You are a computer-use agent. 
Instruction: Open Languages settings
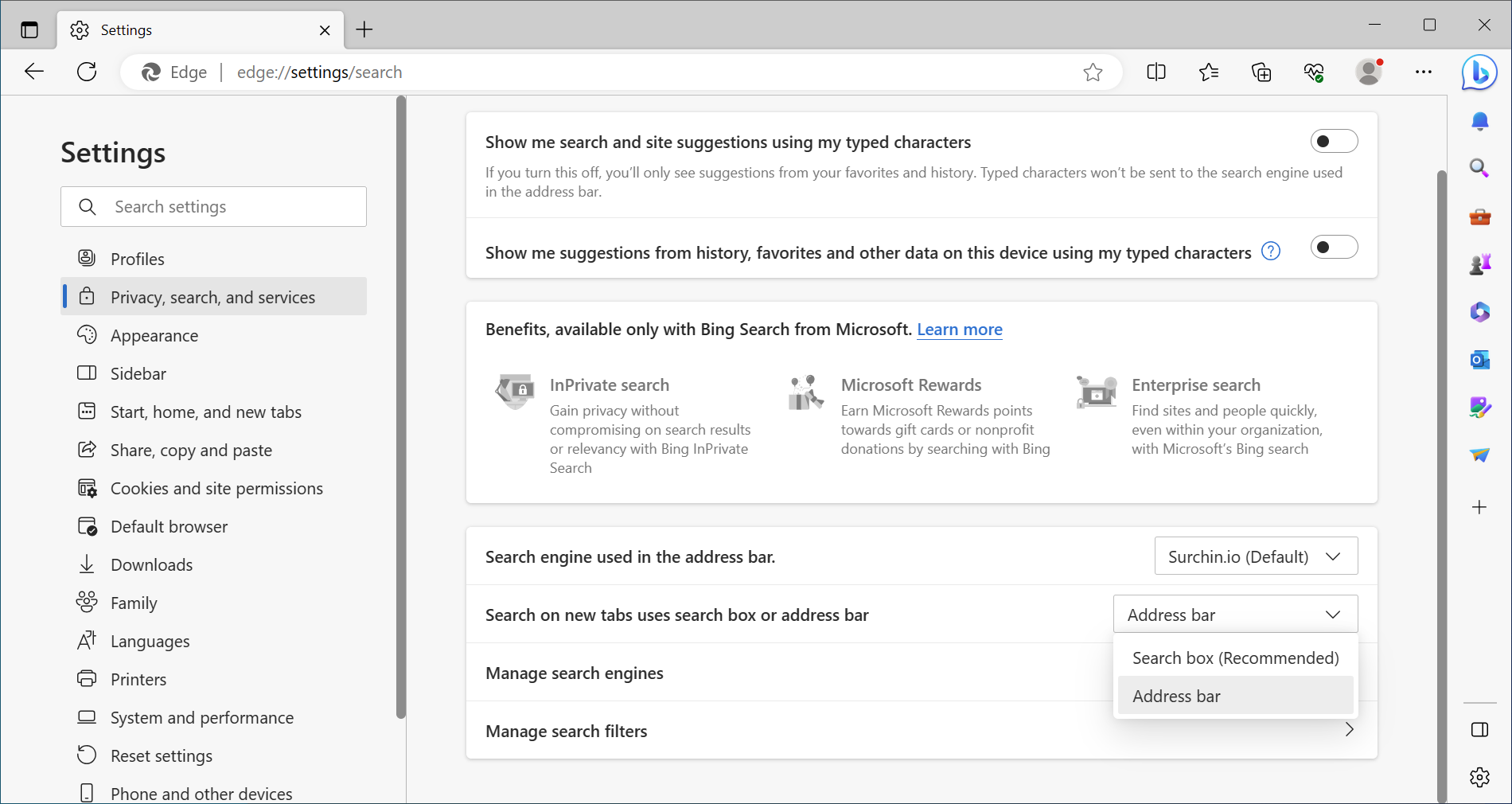(213, 641)
